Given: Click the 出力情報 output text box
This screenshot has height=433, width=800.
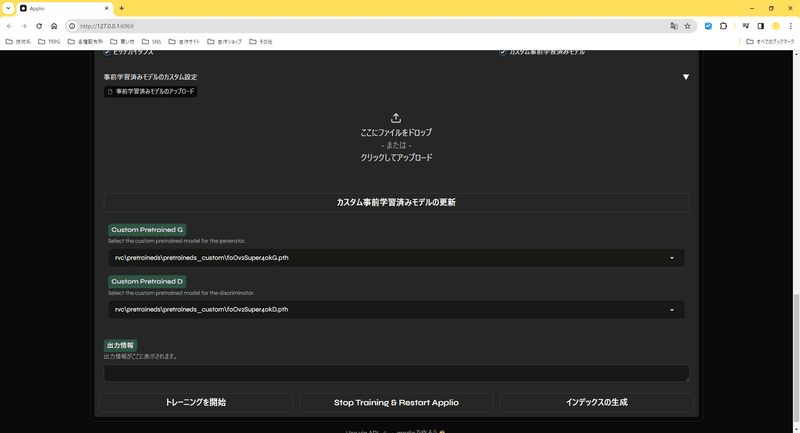Looking at the screenshot, I should point(396,373).
